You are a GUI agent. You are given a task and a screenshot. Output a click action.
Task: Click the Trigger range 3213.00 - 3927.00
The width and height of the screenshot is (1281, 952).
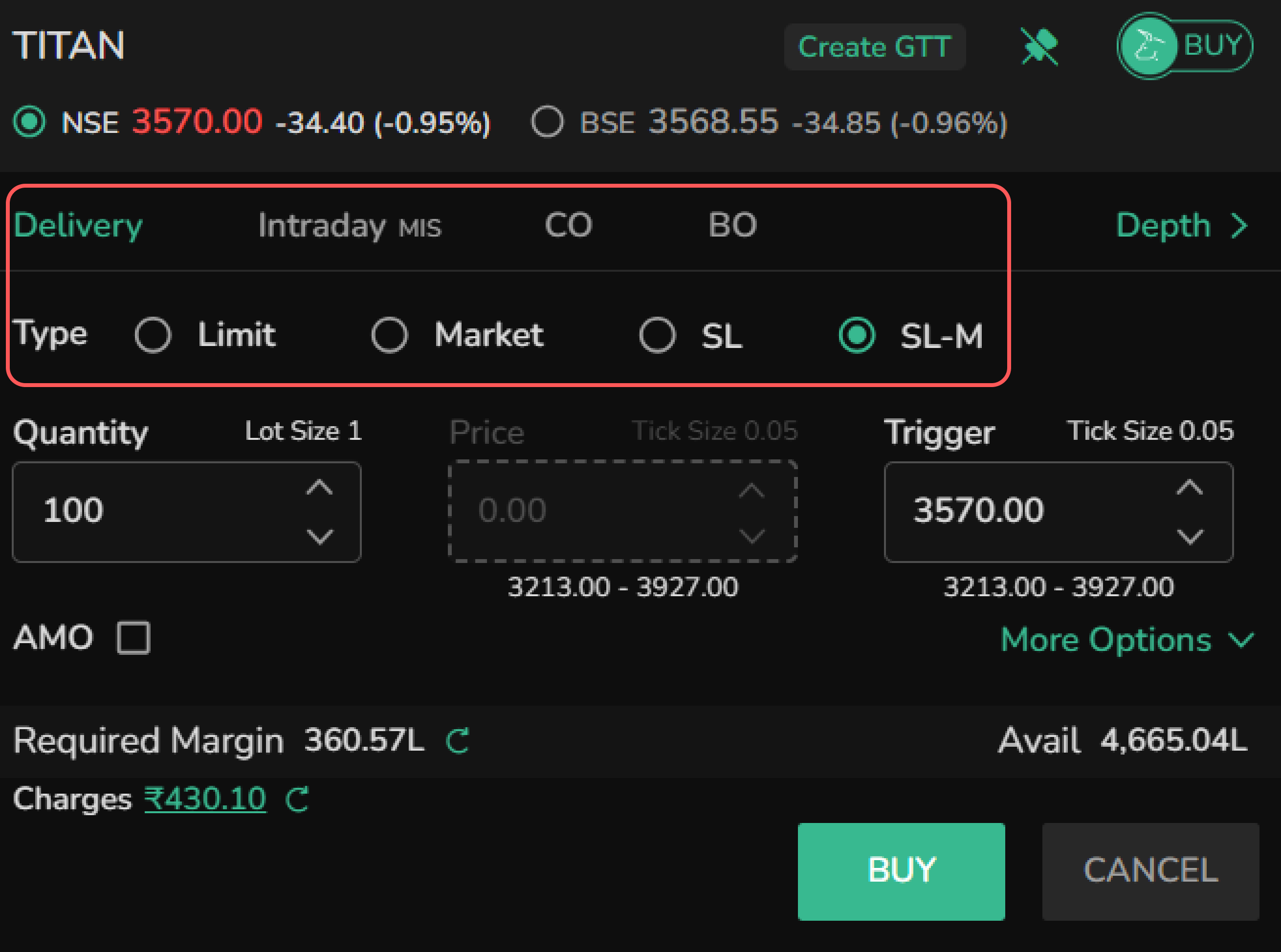1059,587
